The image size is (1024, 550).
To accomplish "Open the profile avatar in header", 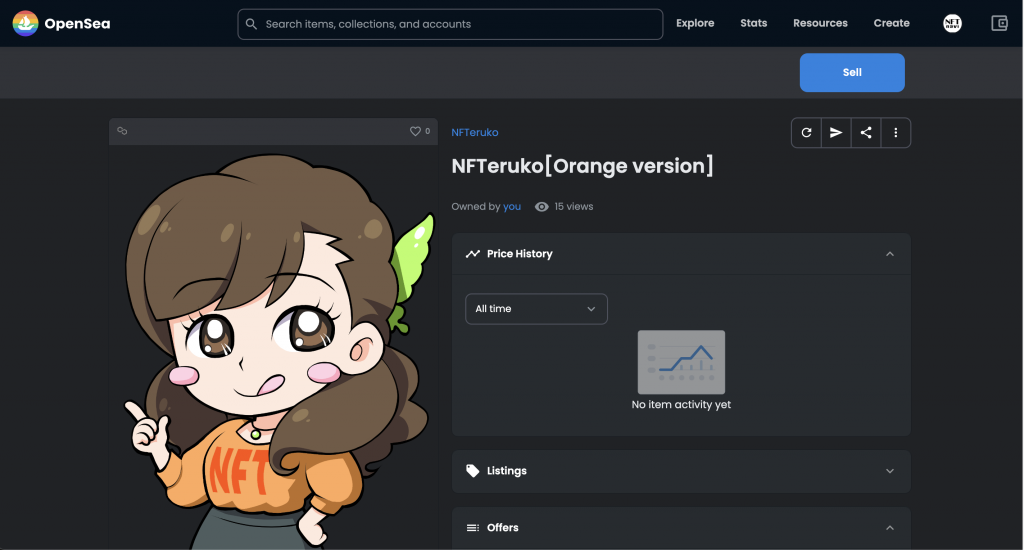I will click(953, 23).
